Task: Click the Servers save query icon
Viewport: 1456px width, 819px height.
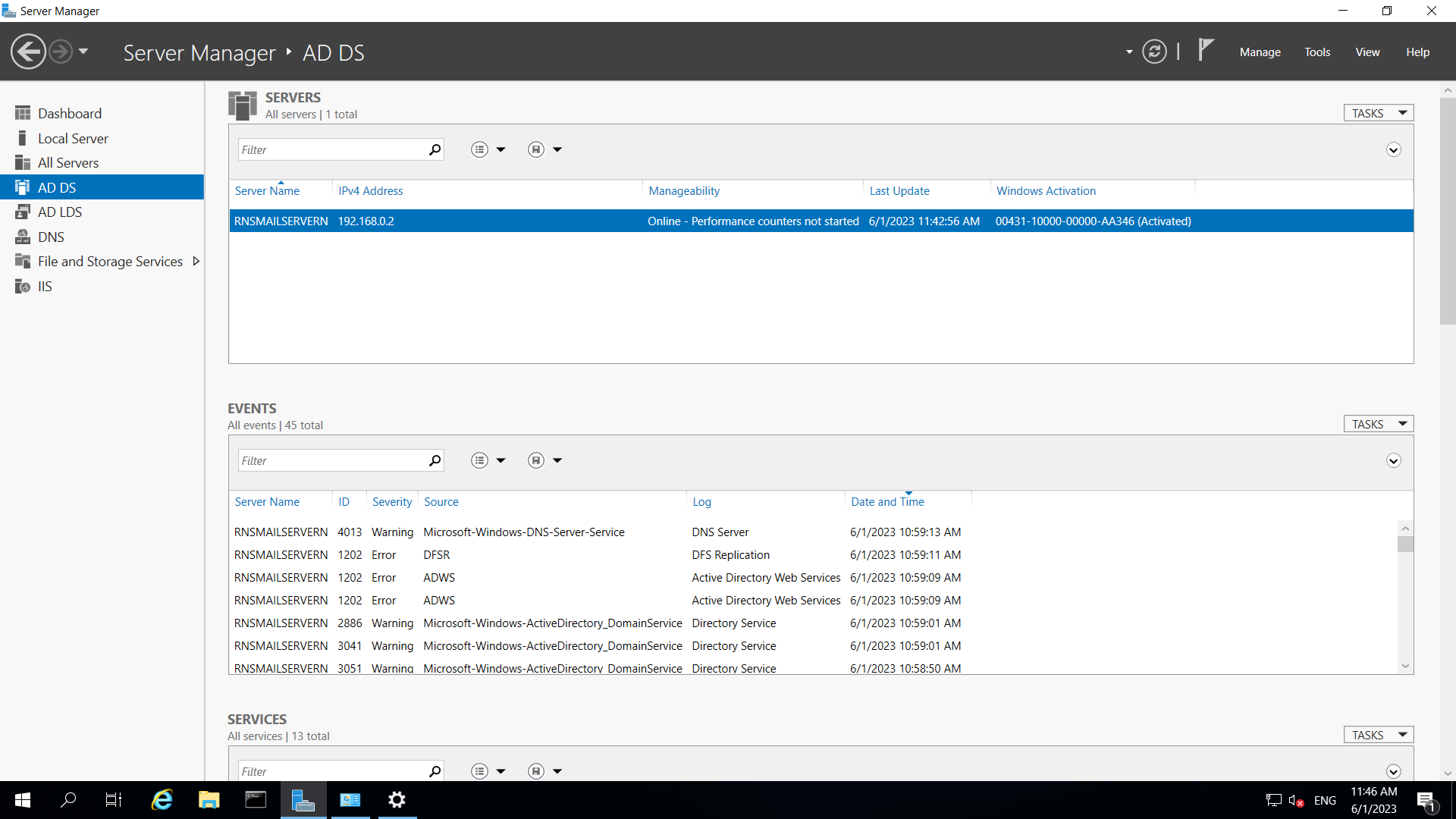Action: (x=536, y=150)
